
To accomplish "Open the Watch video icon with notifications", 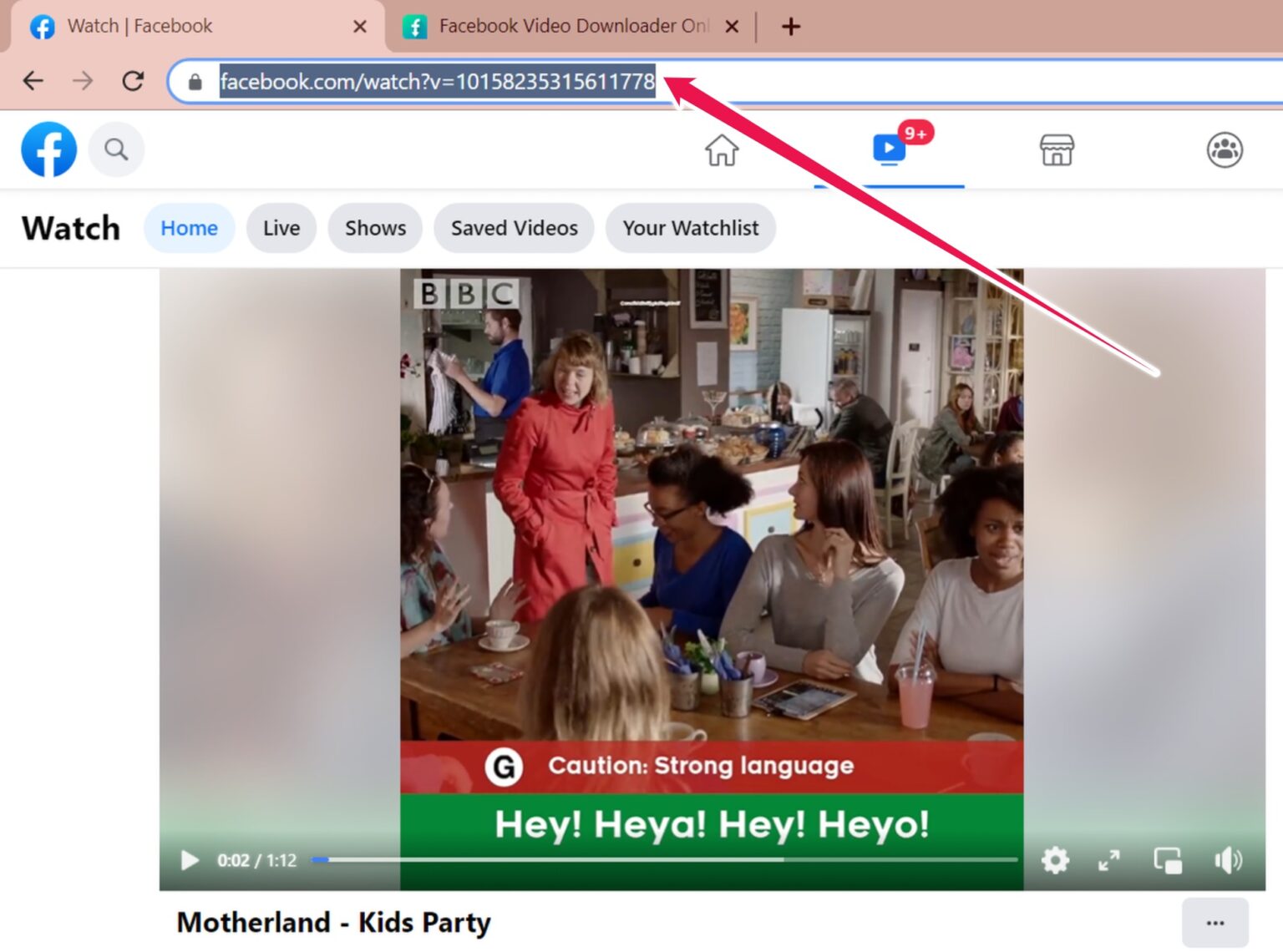I will pyautogui.click(x=888, y=151).
